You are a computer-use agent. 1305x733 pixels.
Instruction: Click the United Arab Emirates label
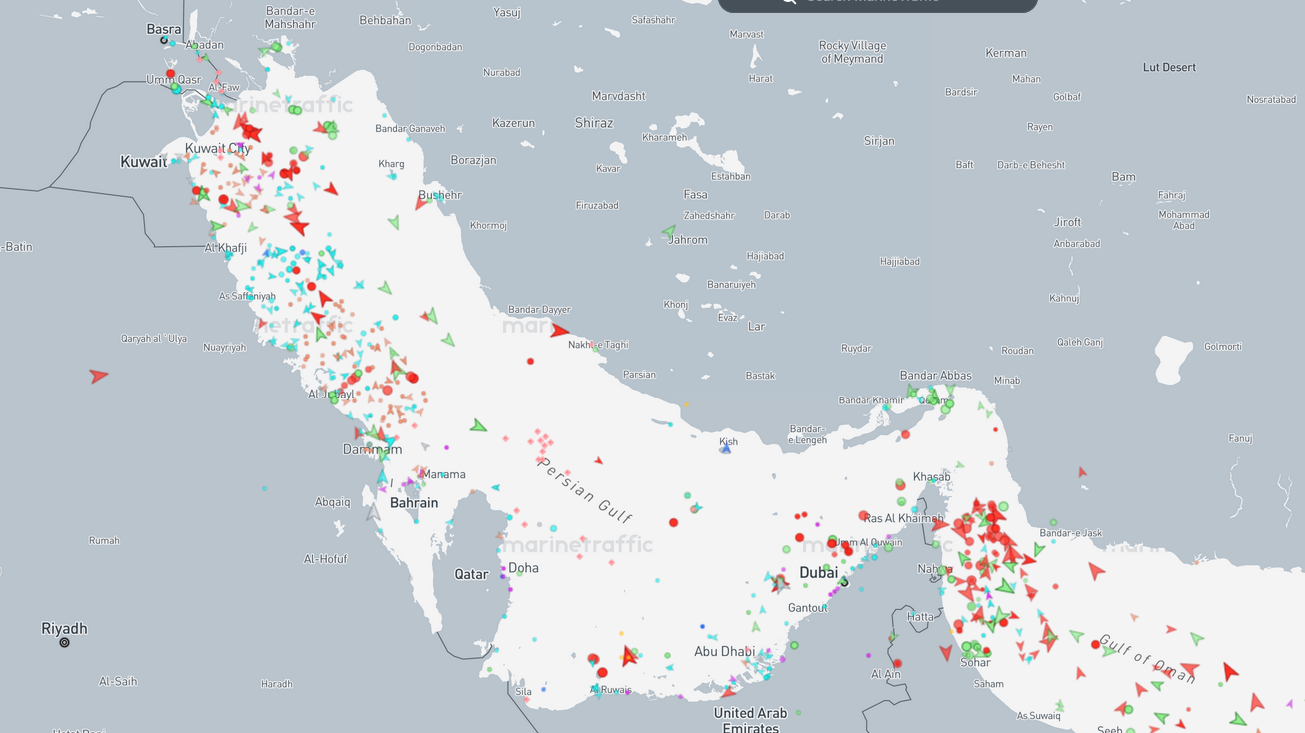pos(750,720)
